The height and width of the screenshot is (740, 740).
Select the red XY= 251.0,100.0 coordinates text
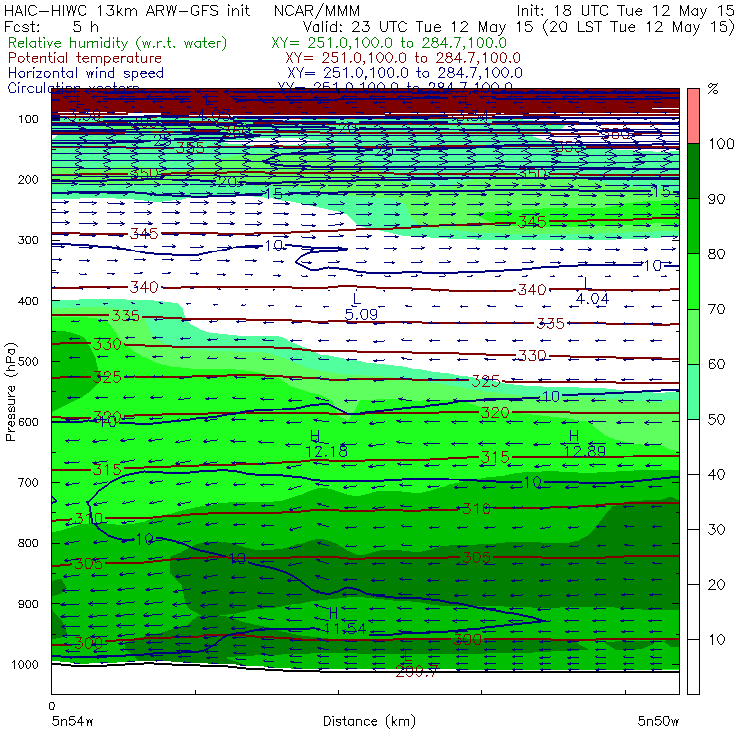tap(403, 58)
